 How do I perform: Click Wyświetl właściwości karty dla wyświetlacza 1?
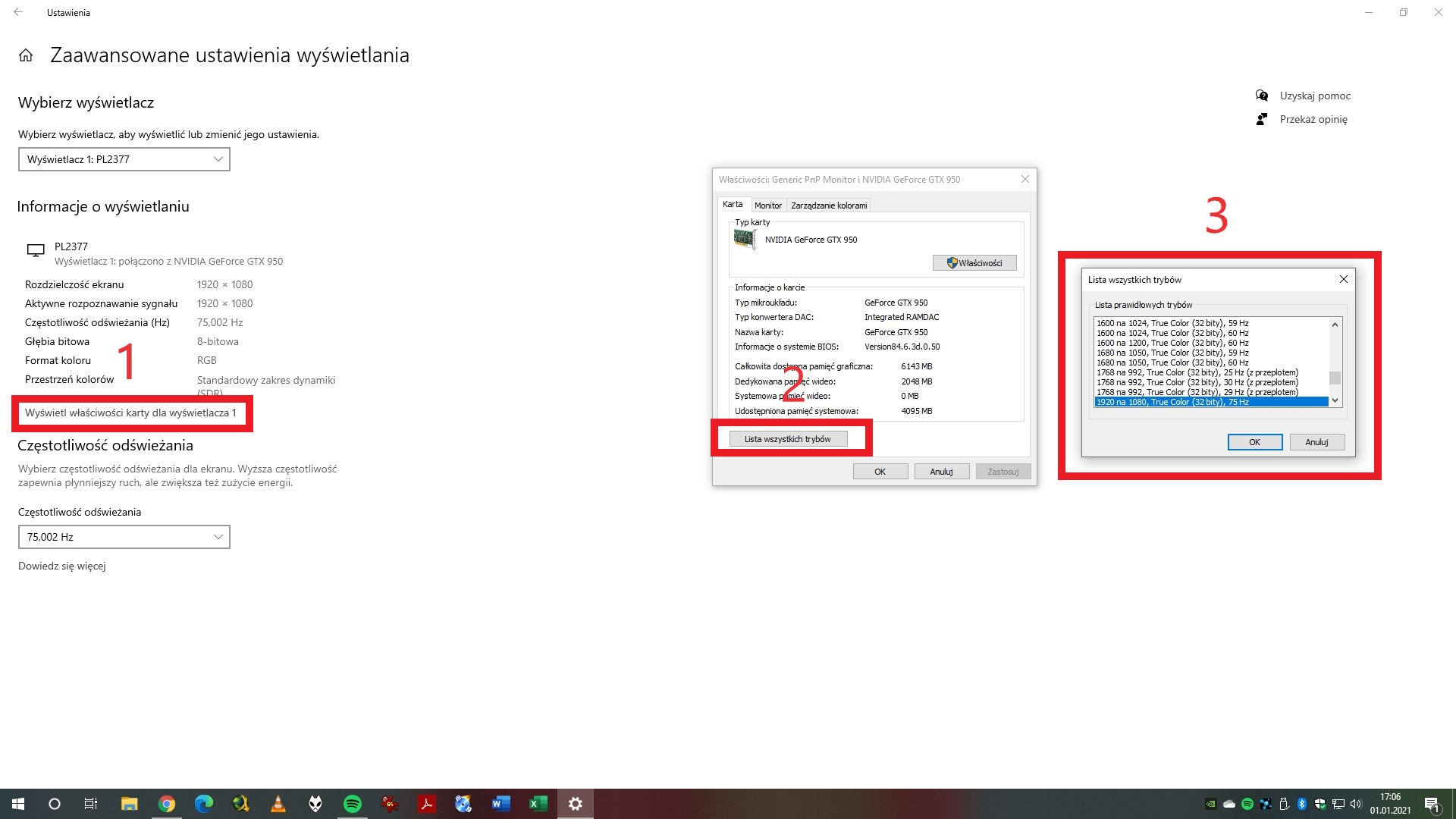[130, 413]
